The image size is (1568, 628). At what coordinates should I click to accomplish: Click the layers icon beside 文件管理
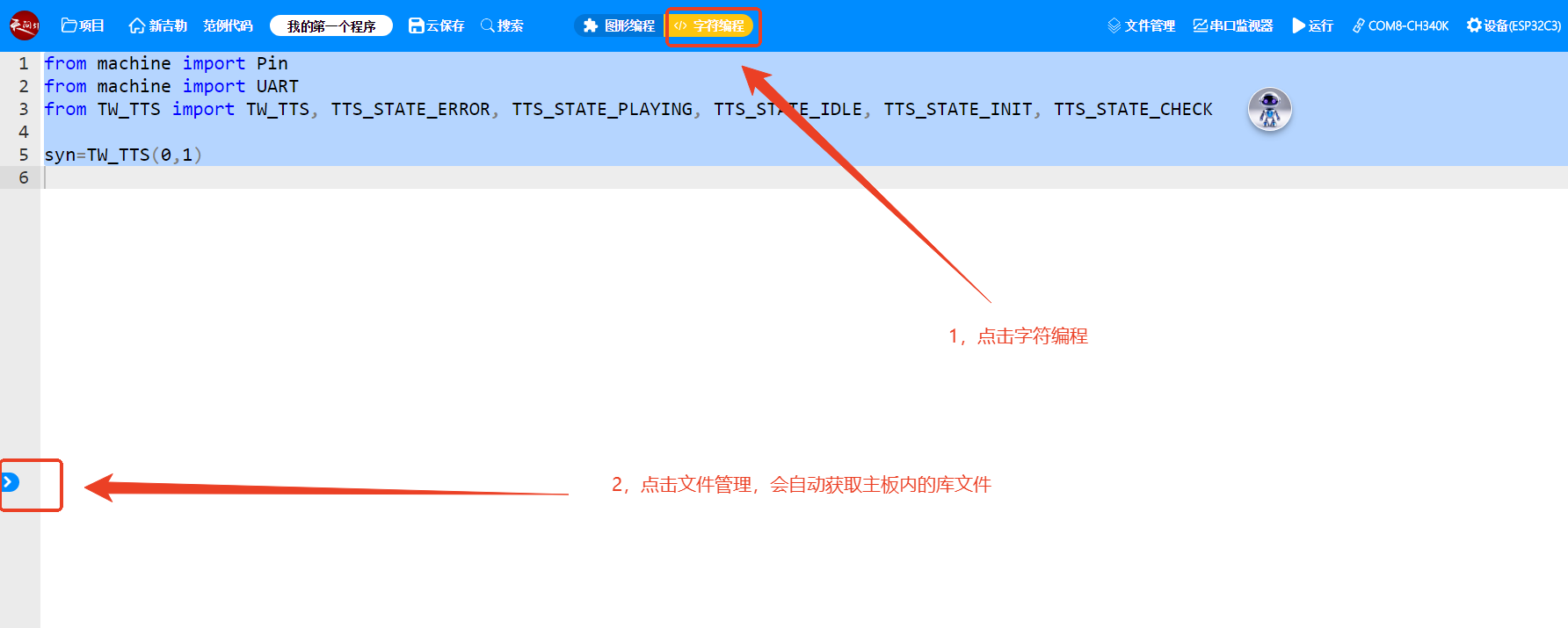[x=1114, y=25]
